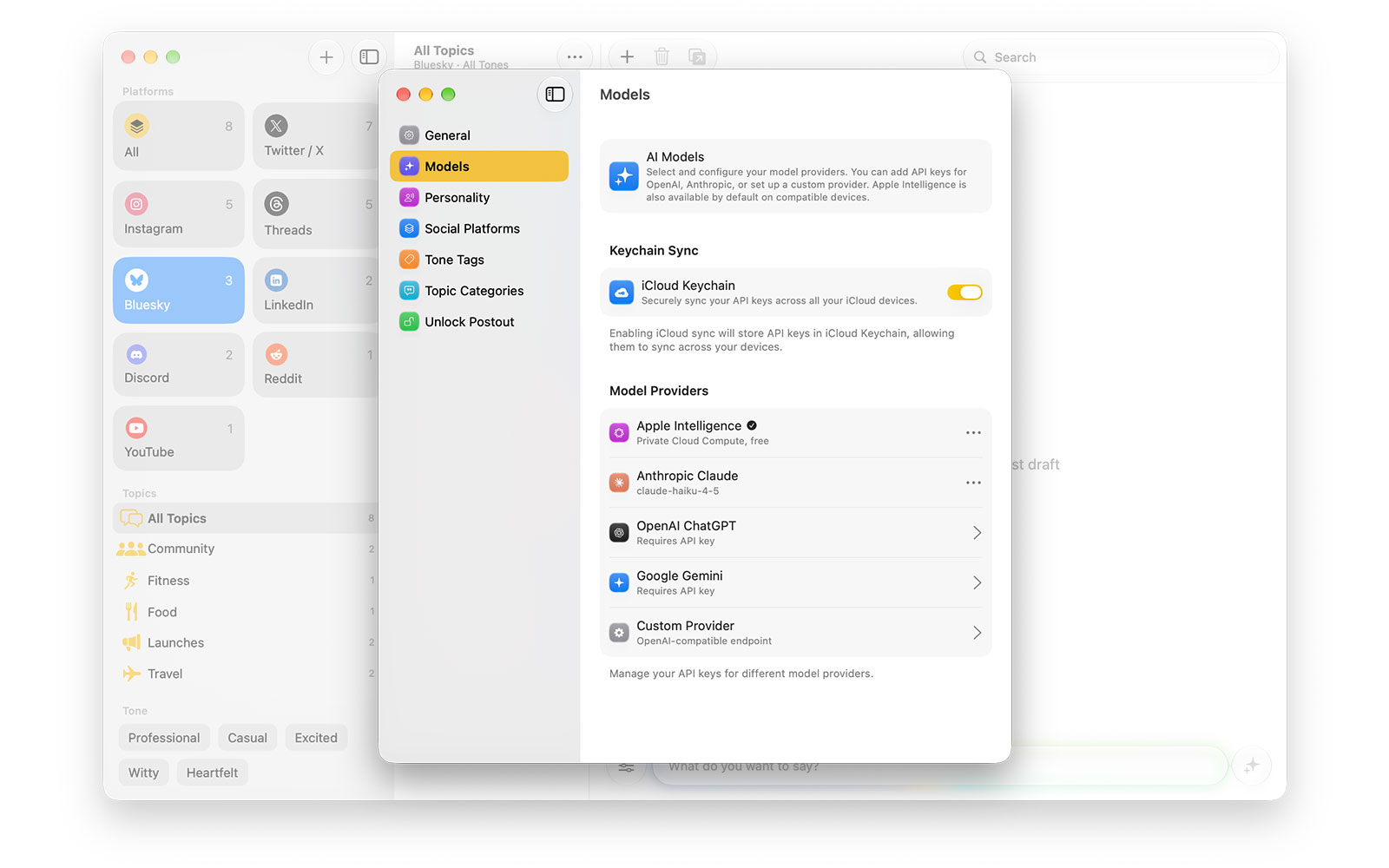Open the ellipsis menu next to All Topics
Image resolution: width=1389 pixels, height=868 pixels.
point(575,57)
